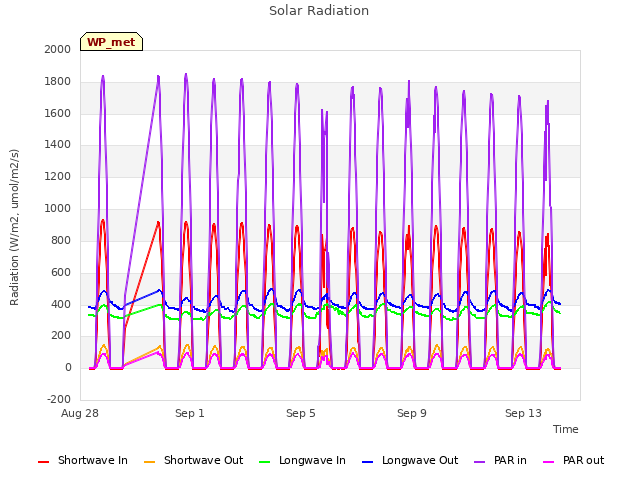Click the WP_met label badge

[x=111, y=42]
